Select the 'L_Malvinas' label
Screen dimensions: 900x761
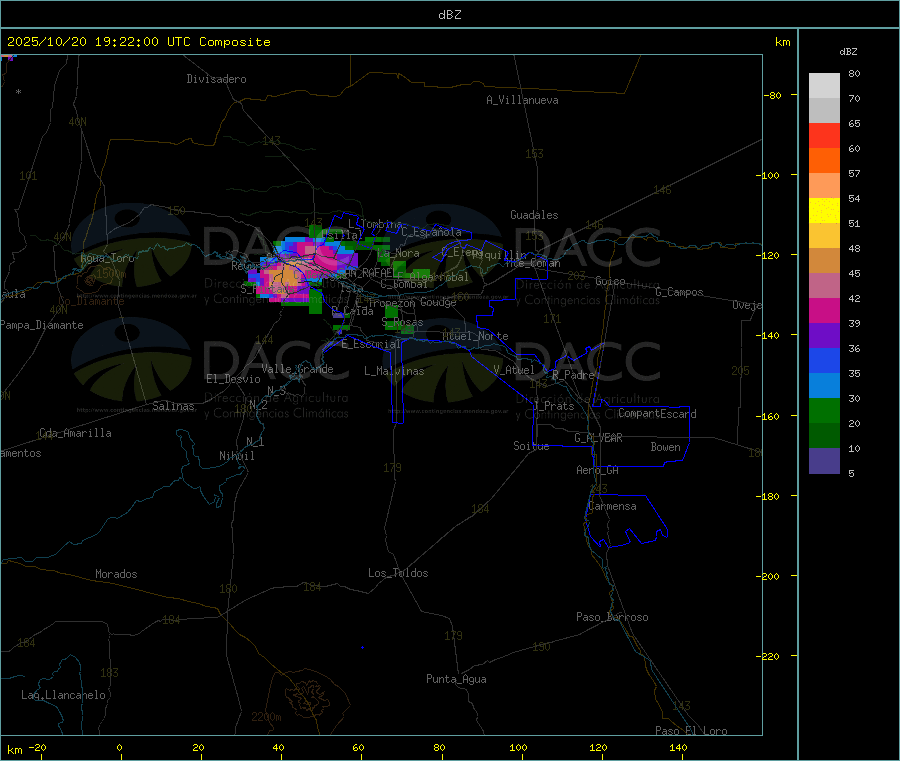tap(394, 371)
